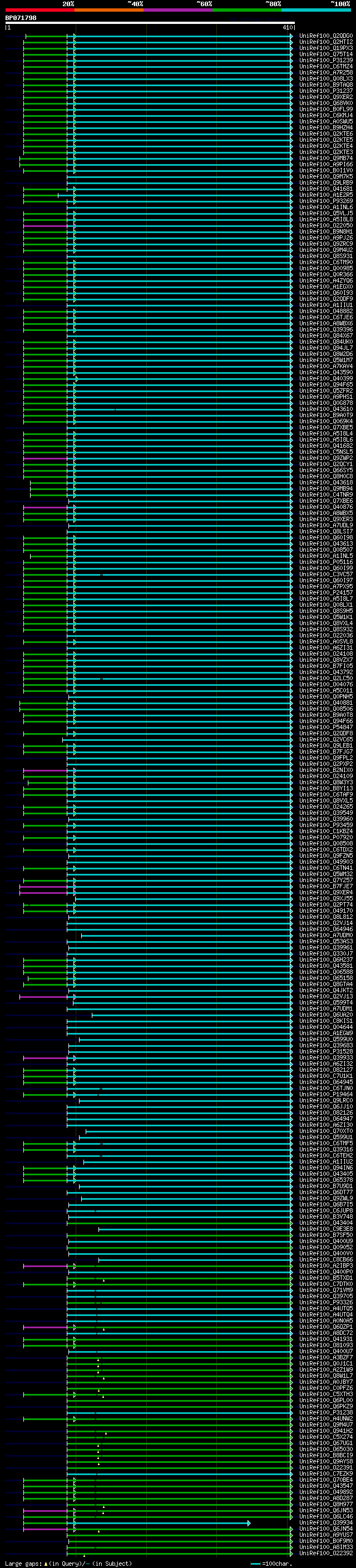Click the green ~80% legend segment
The height and width of the screenshot is (1568, 356).
pyautogui.click(x=247, y=10)
